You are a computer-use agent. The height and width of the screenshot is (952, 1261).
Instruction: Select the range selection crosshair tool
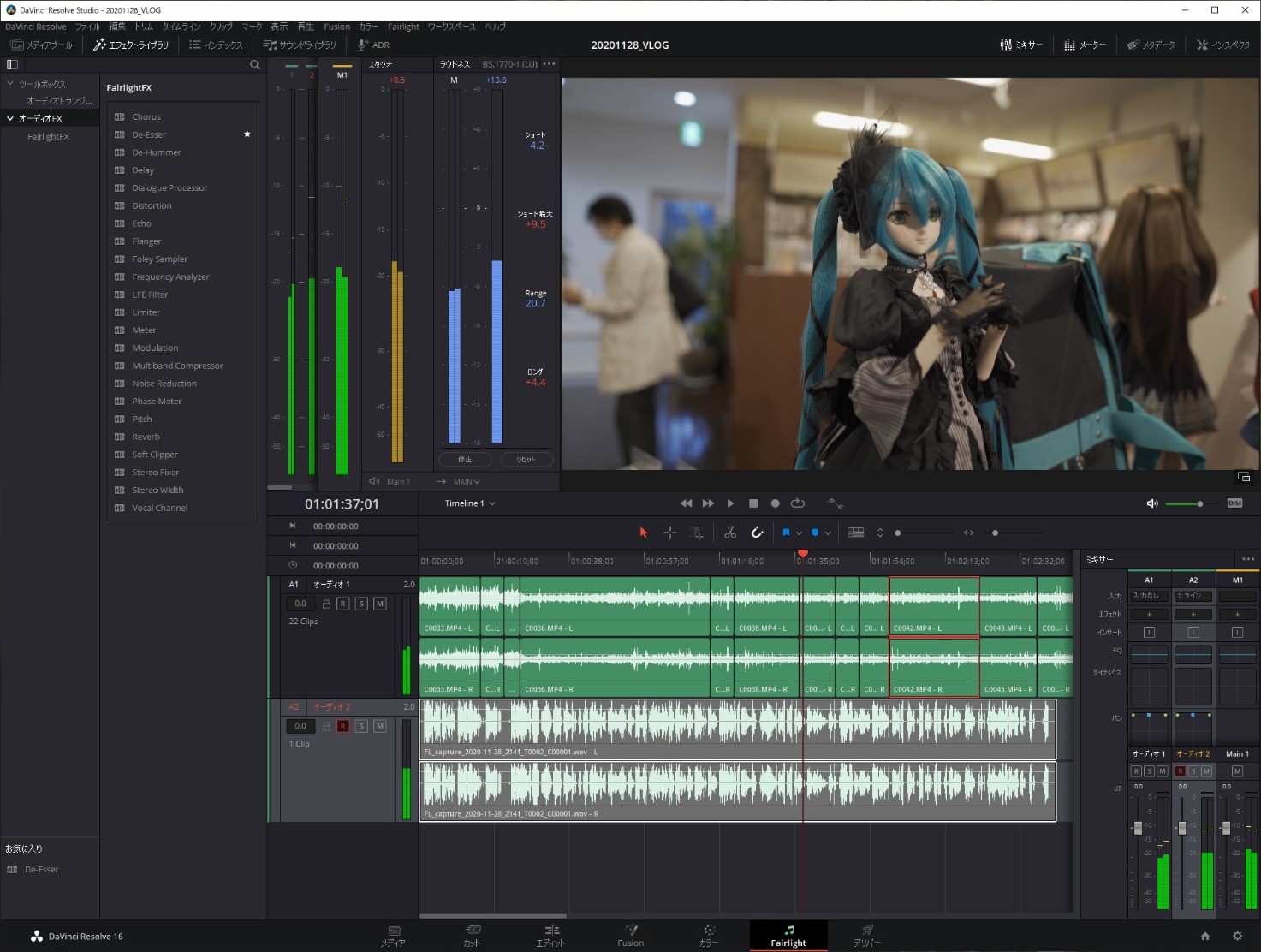670,533
